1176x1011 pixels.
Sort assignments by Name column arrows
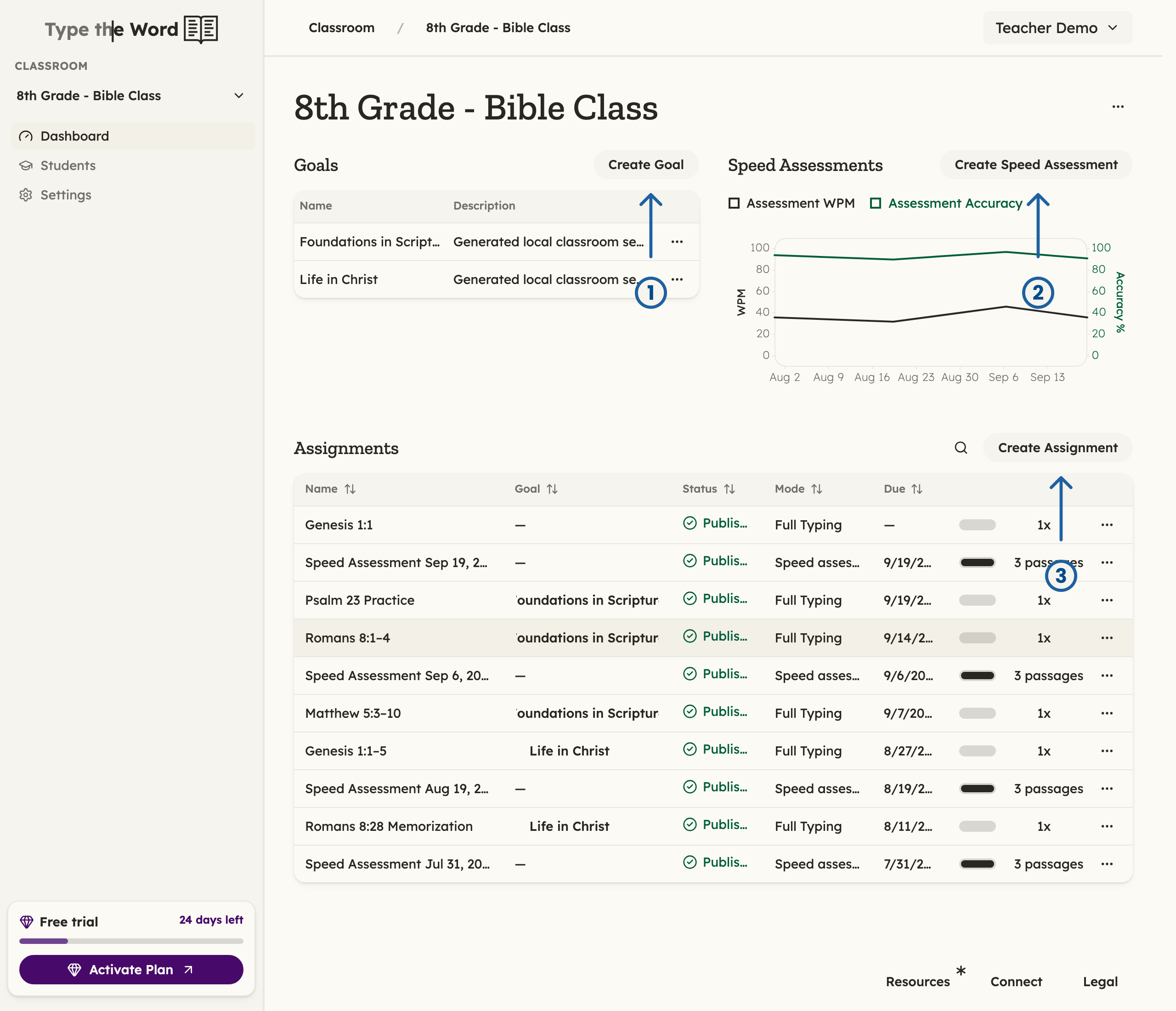350,489
